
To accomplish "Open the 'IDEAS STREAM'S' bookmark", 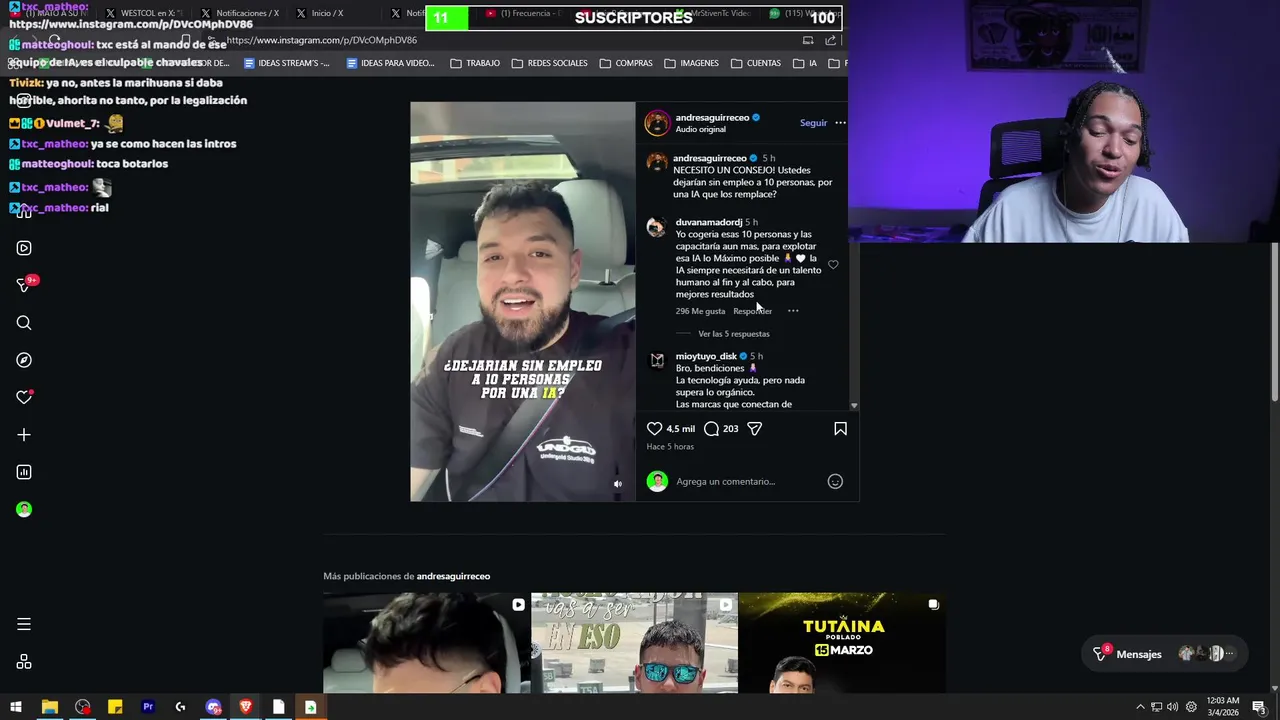I will (x=286, y=63).
